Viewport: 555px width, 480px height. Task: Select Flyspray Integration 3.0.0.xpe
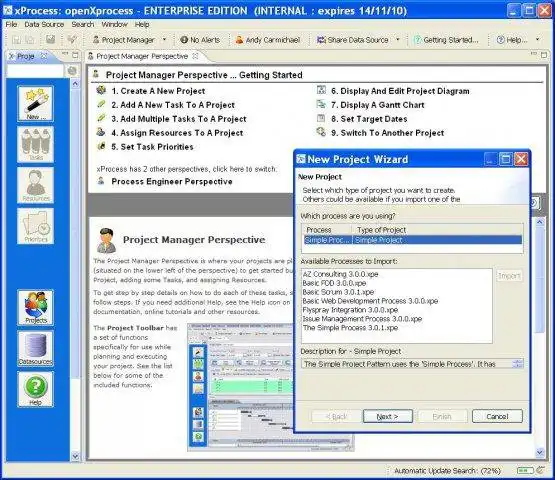pos(350,310)
